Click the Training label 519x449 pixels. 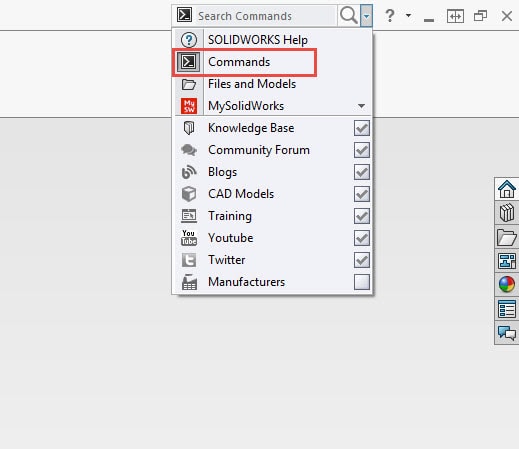tap(230, 216)
